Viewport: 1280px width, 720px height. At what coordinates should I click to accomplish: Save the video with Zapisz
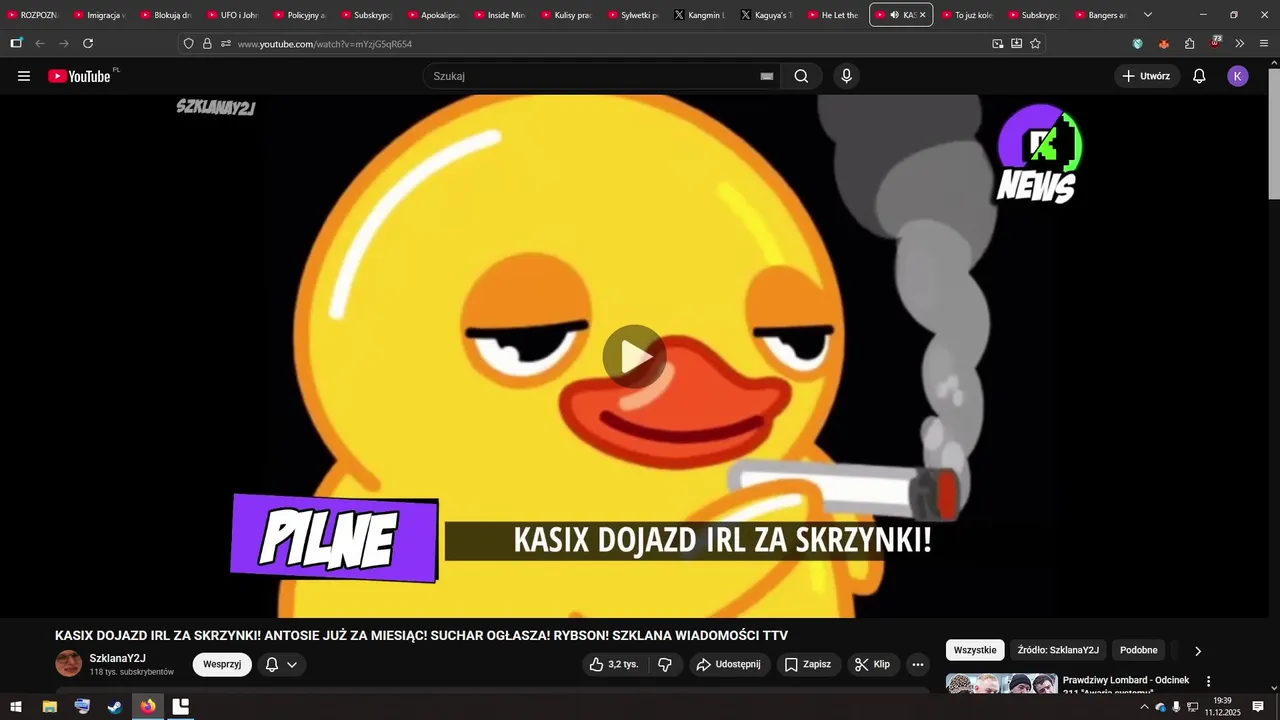pos(808,664)
